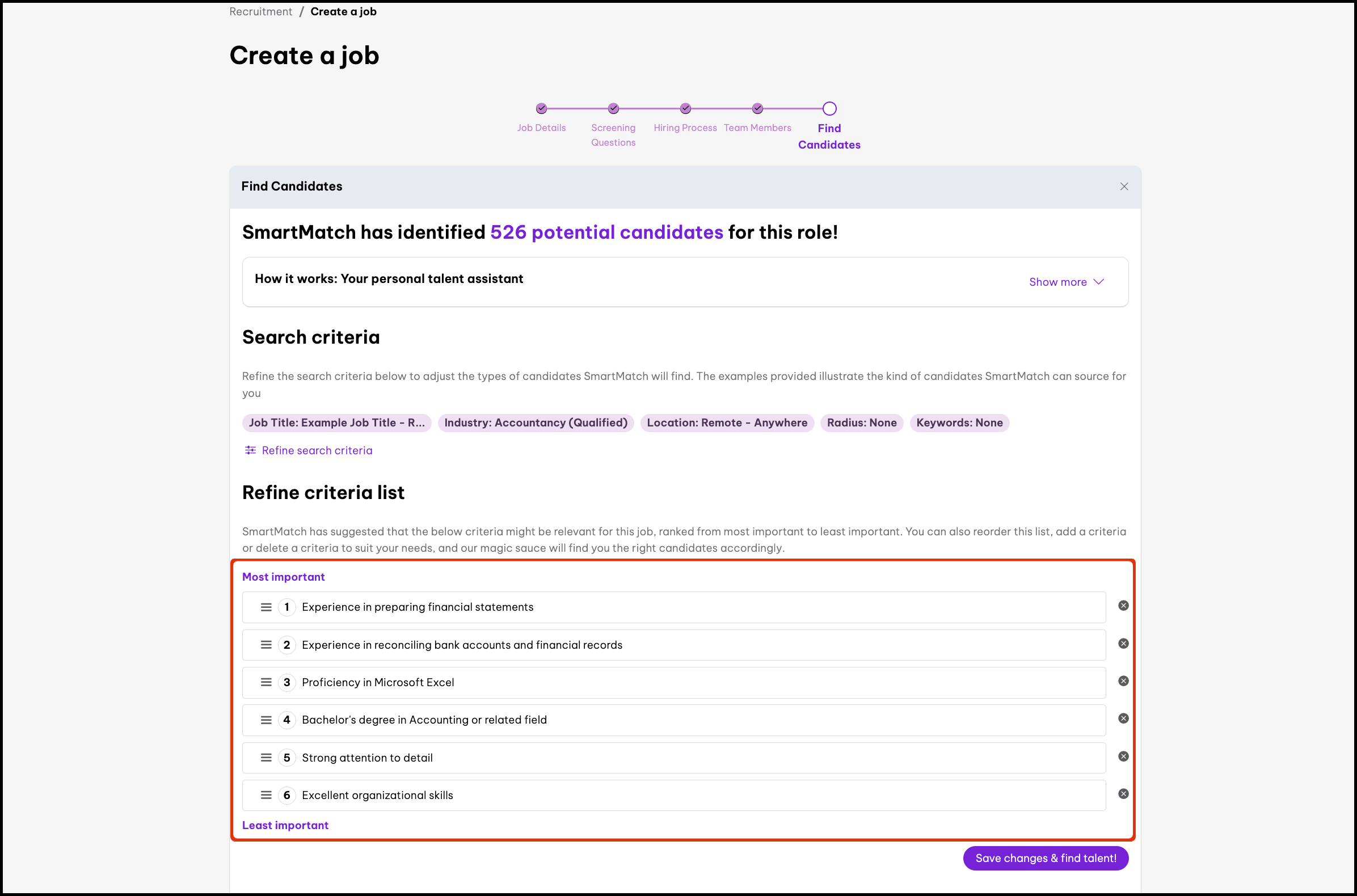The width and height of the screenshot is (1357, 896).
Task: Click the drag handle for the Bachelor's degree criterion
Action: point(266,720)
